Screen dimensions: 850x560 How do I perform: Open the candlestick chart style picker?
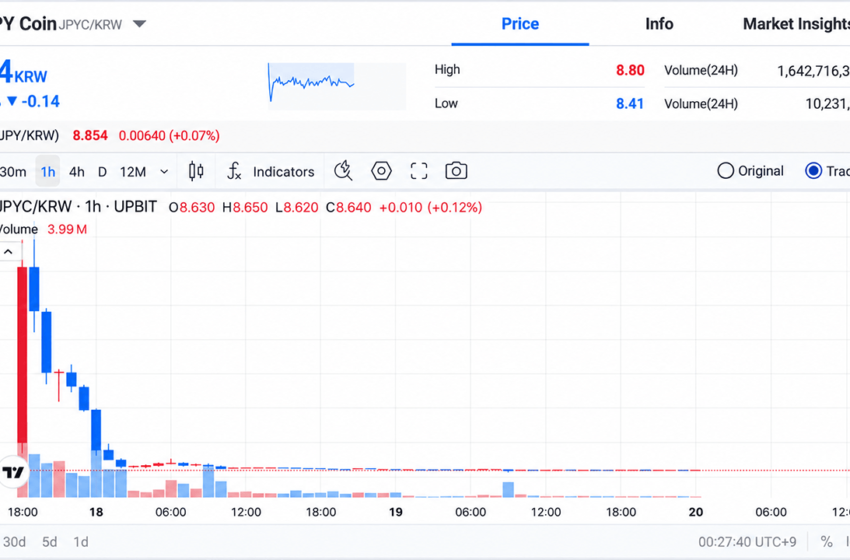tap(196, 171)
